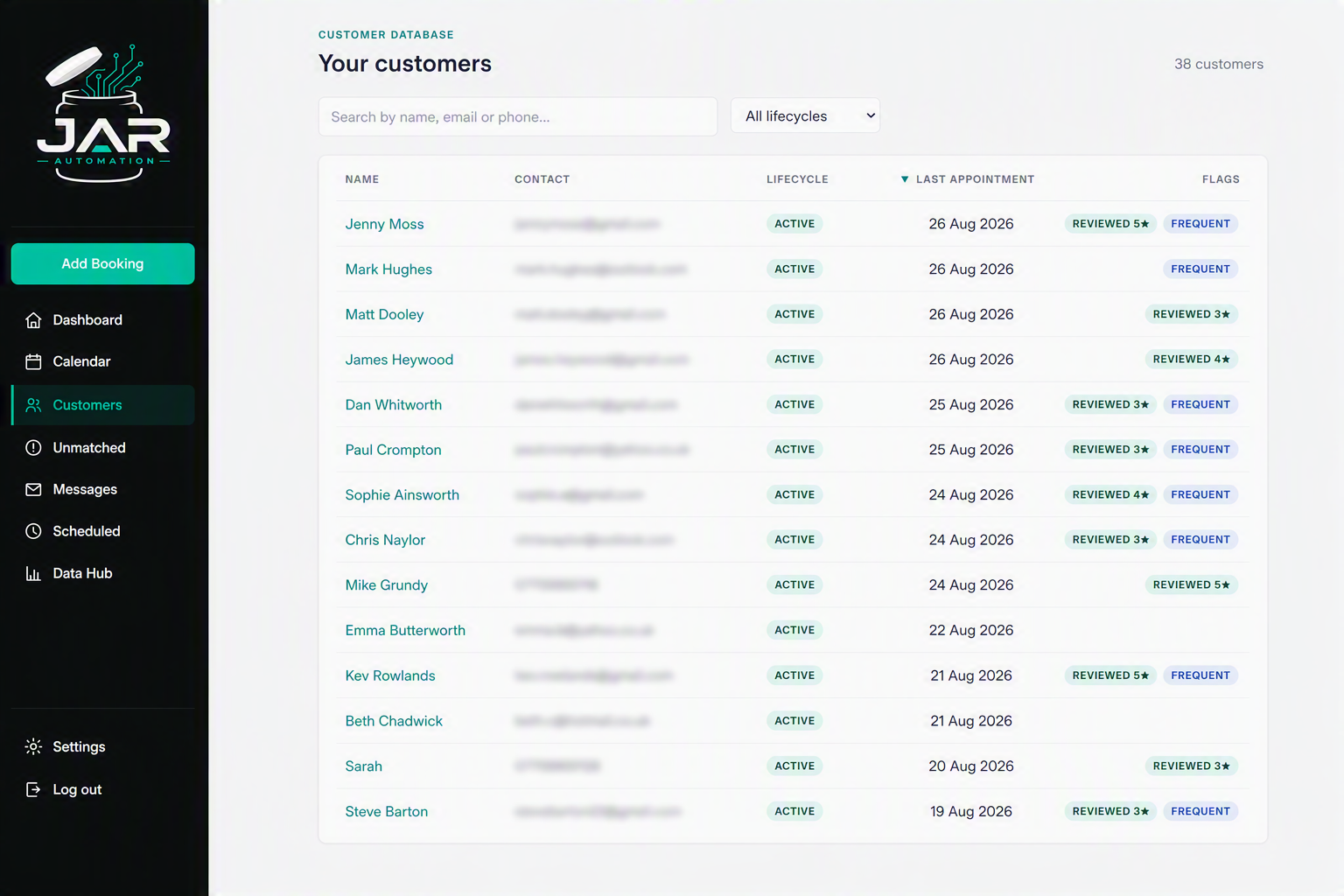Open the Dashboard menu item

click(x=102, y=320)
